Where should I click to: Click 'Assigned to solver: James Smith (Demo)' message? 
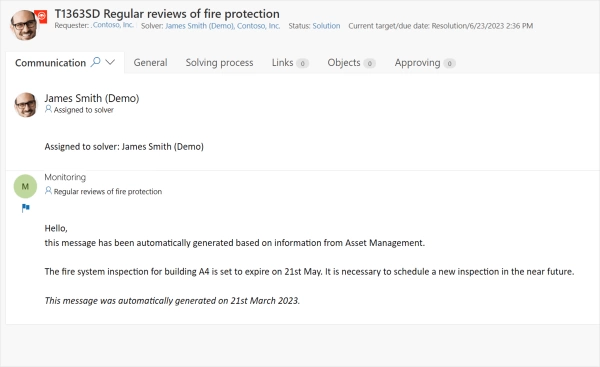click(x=124, y=147)
